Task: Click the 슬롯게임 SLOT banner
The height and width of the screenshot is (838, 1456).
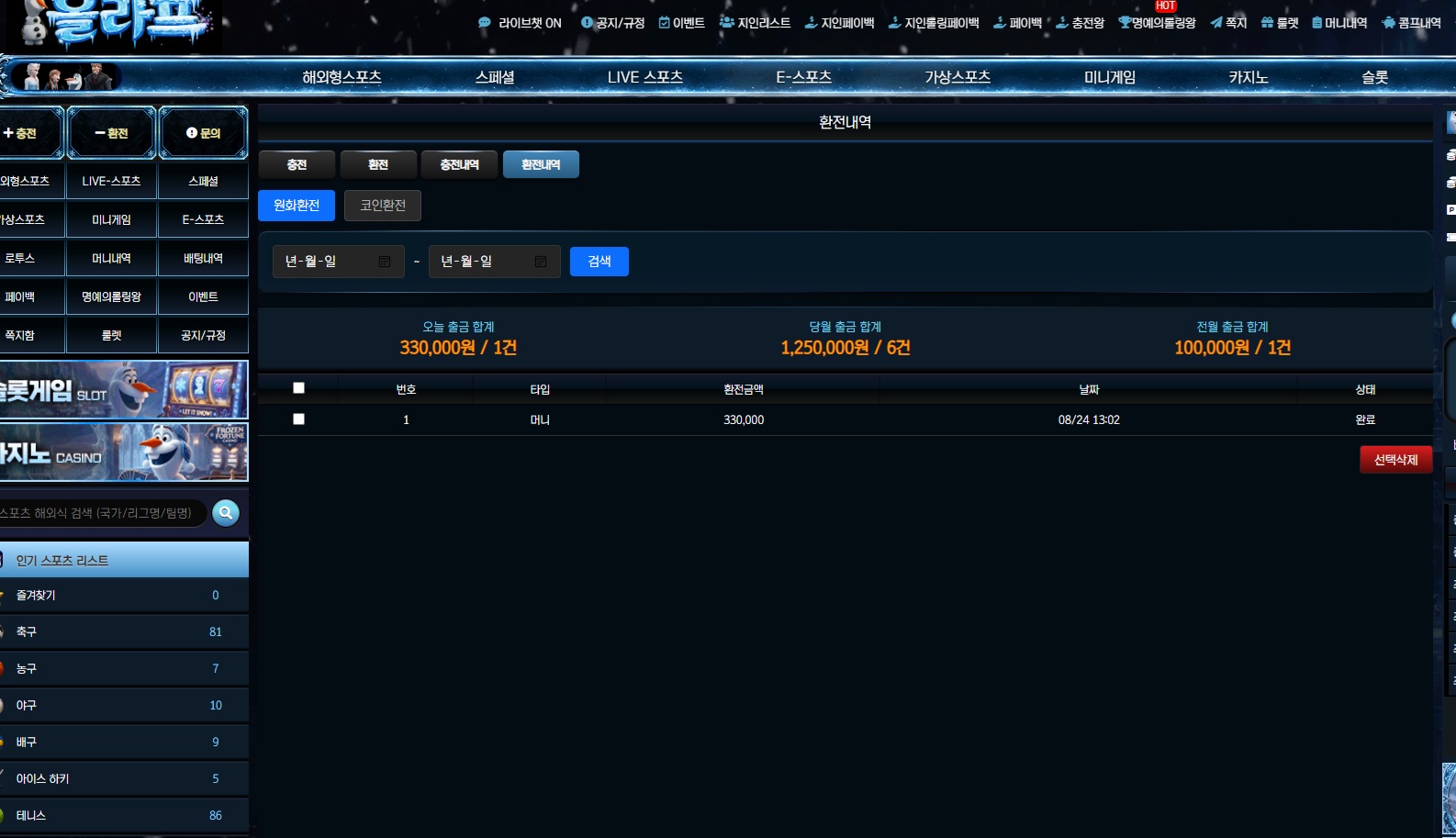Action: [124, 390]
